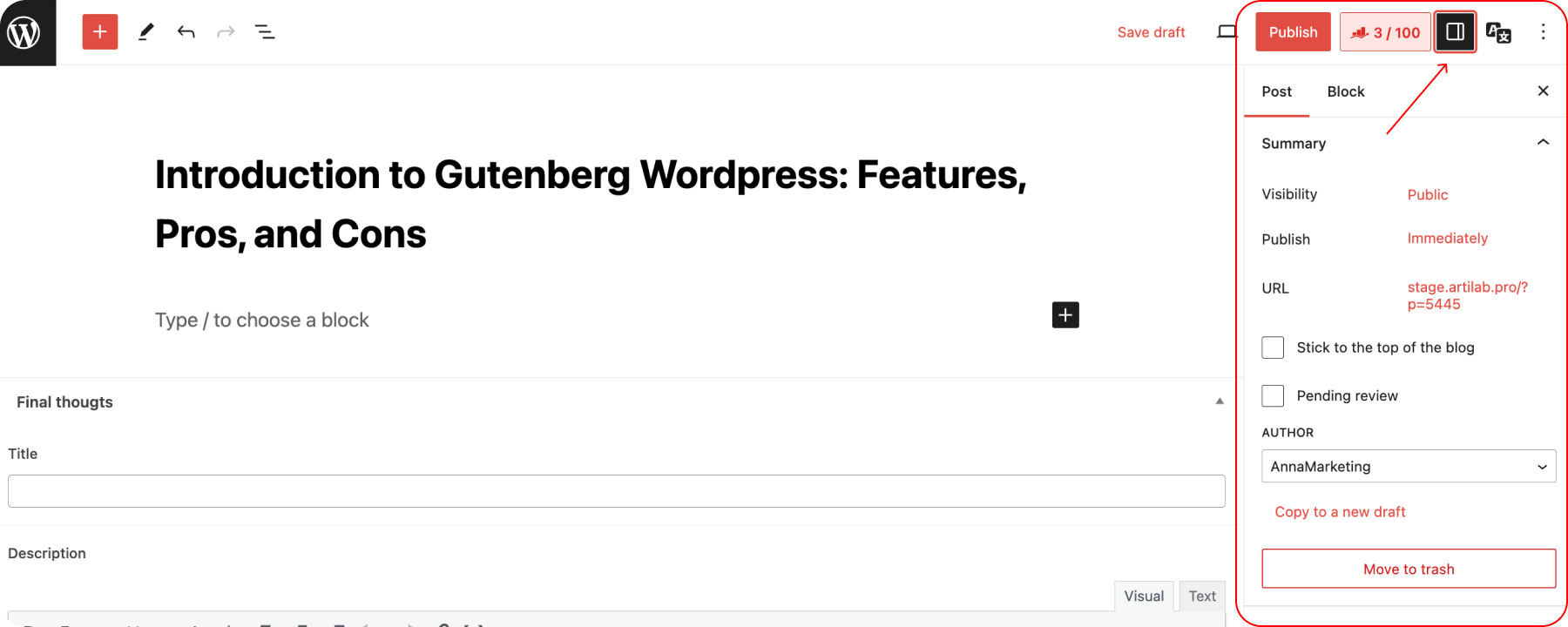Screen dimensions: 1568x627
Task: Click the WordPress logo icon
Action: [x=24, y=32]
